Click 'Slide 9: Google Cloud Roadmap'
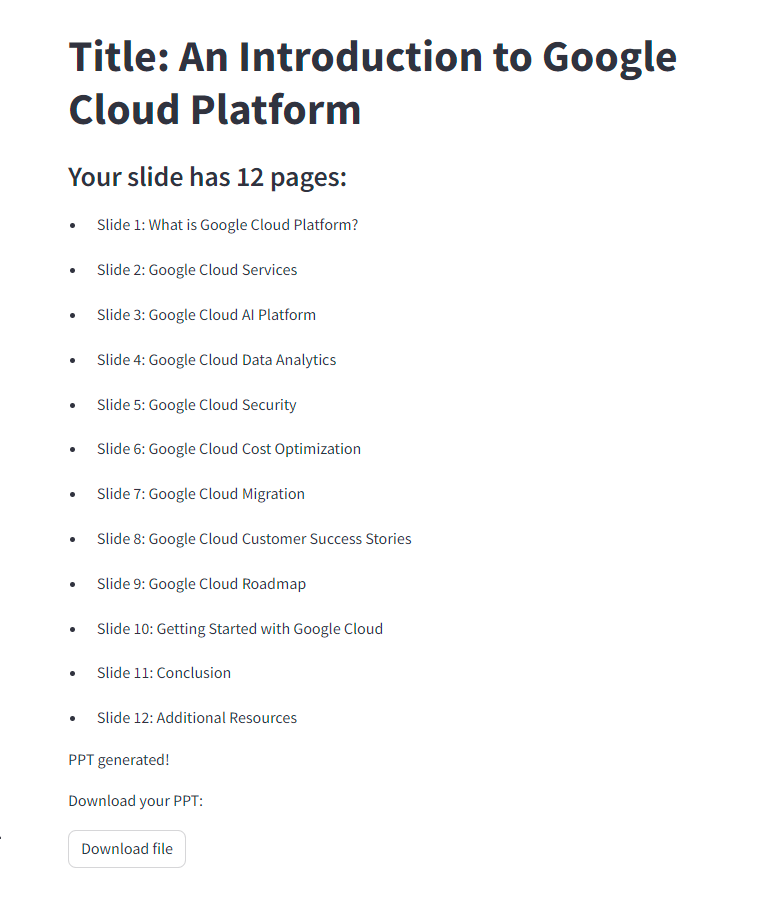 pos(201,584)
